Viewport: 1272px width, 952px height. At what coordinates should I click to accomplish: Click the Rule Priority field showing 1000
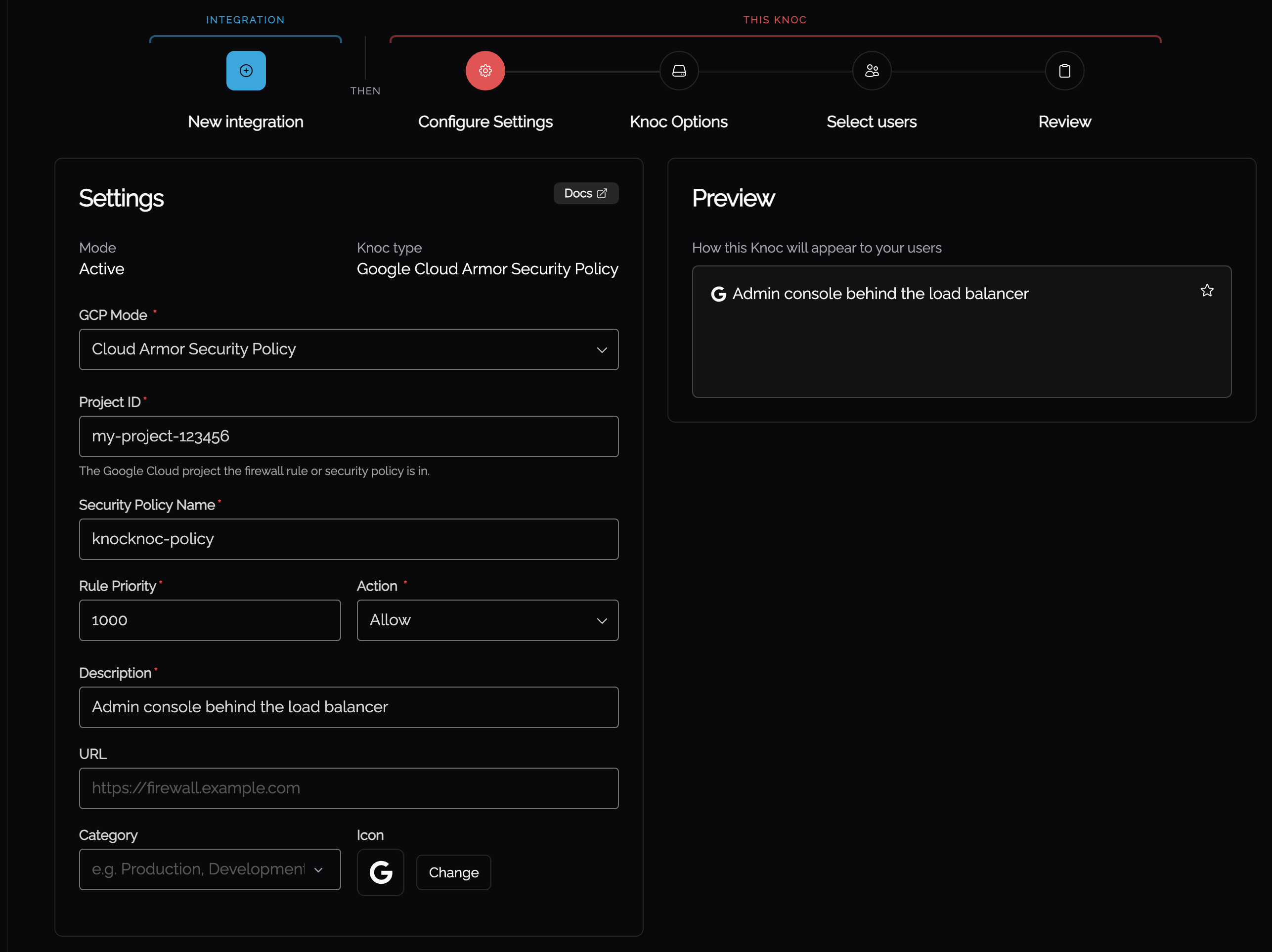[210, 620]
